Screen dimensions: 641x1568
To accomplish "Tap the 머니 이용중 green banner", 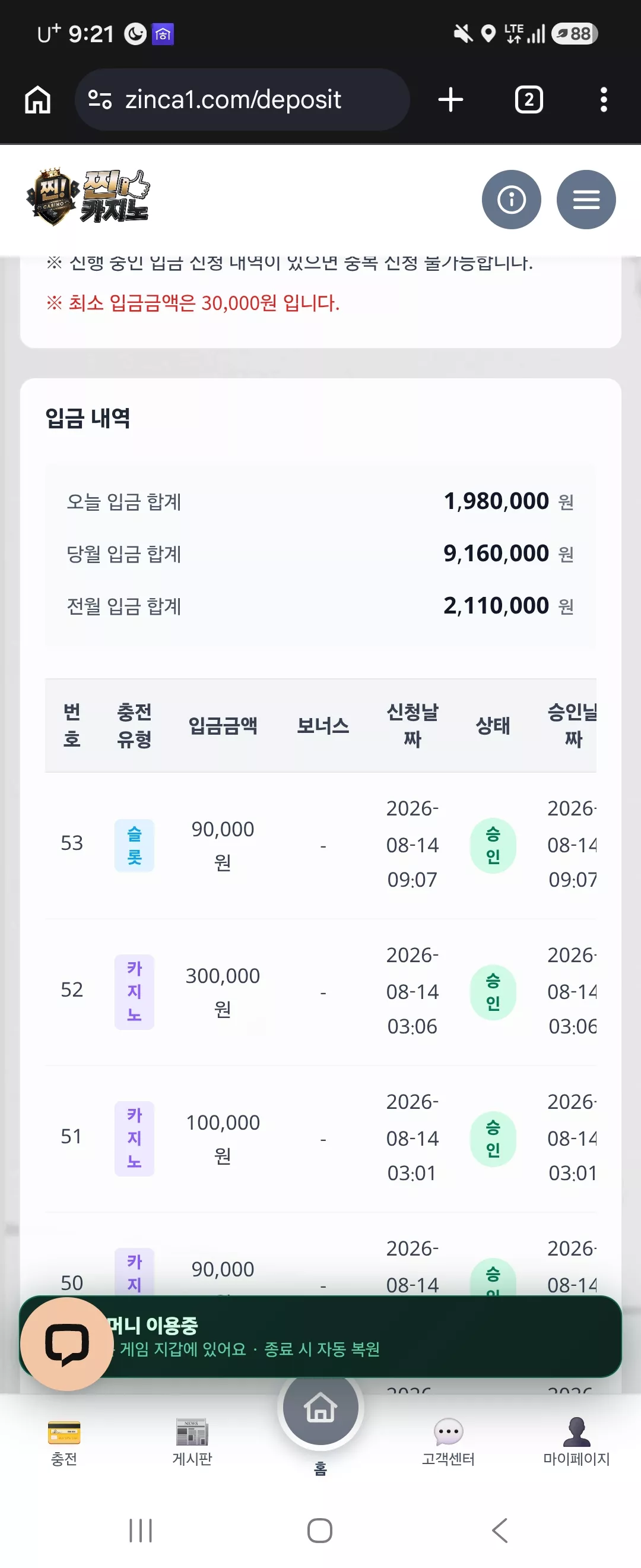I will click(320, 1337).
